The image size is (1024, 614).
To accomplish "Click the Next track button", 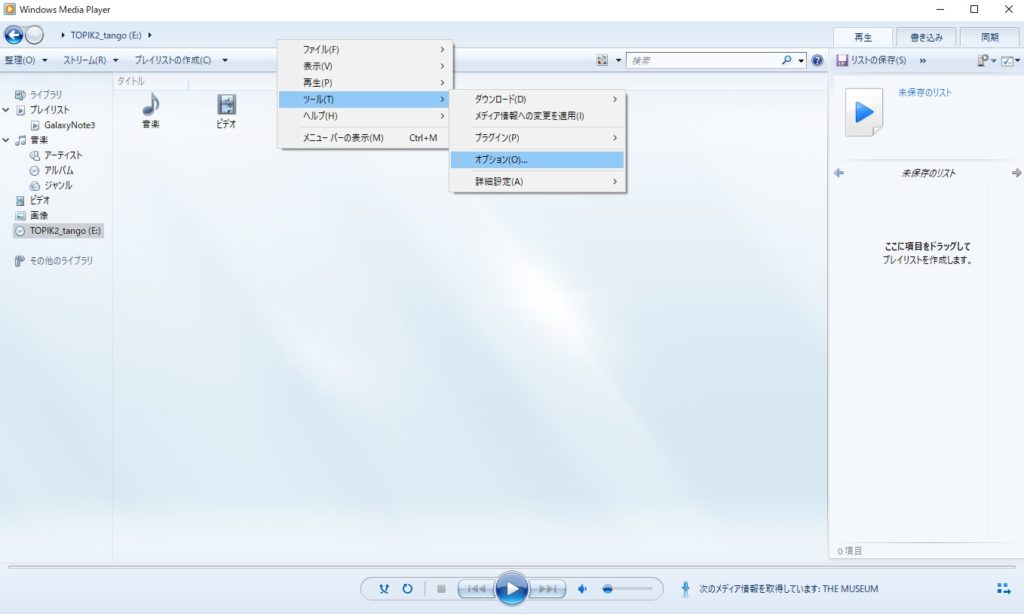I will 547,589.
